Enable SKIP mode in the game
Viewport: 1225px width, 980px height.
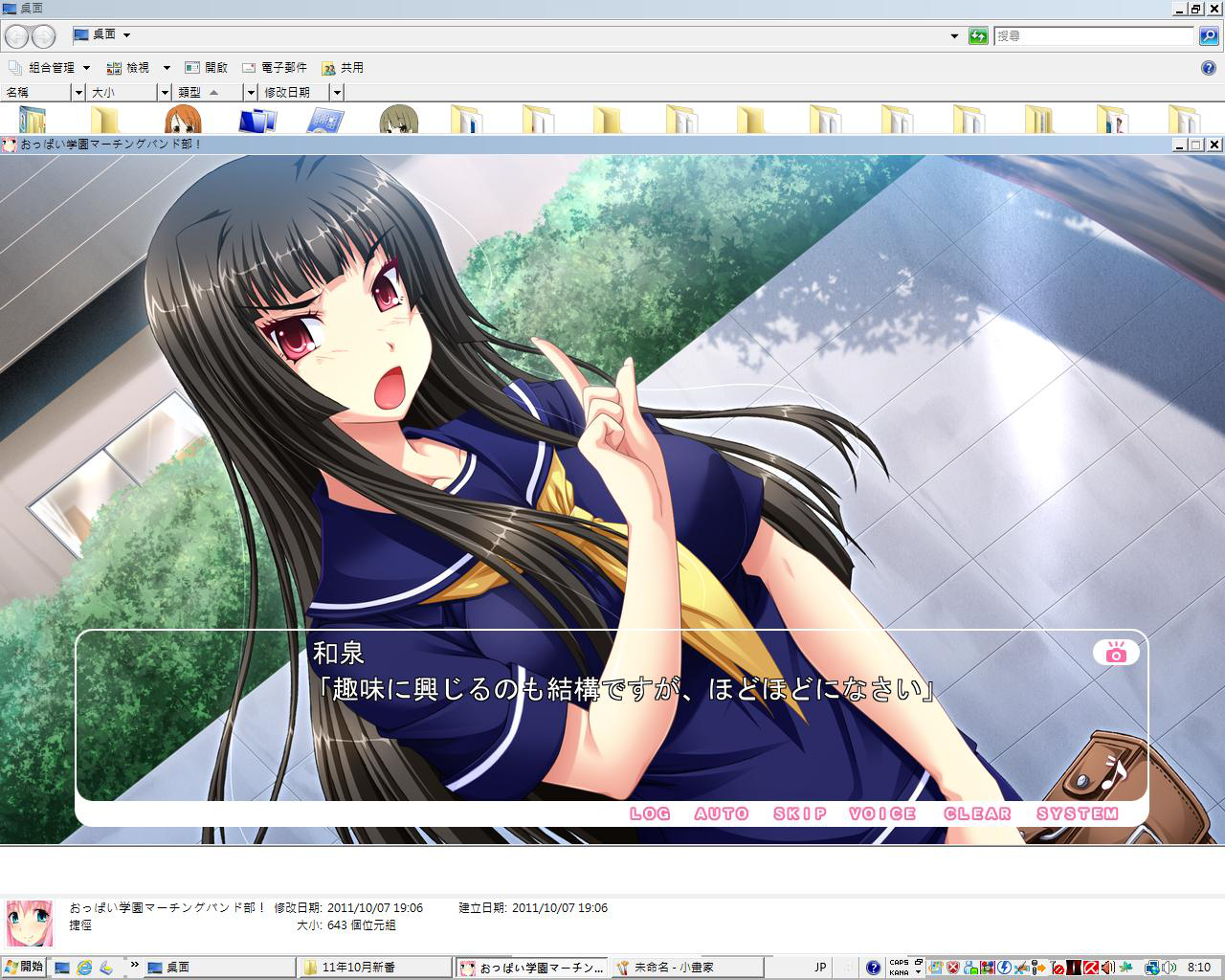click(x=800, y=813)
